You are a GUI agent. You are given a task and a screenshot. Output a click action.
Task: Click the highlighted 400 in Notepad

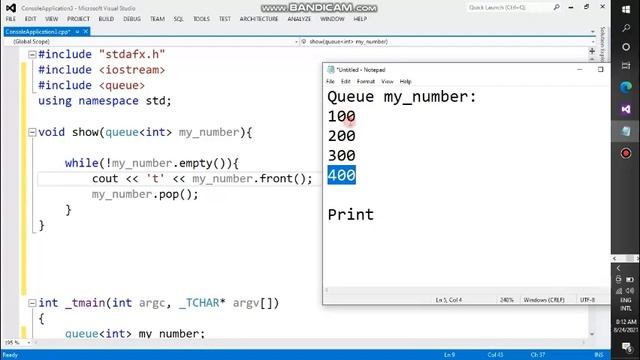pos(342,175)
